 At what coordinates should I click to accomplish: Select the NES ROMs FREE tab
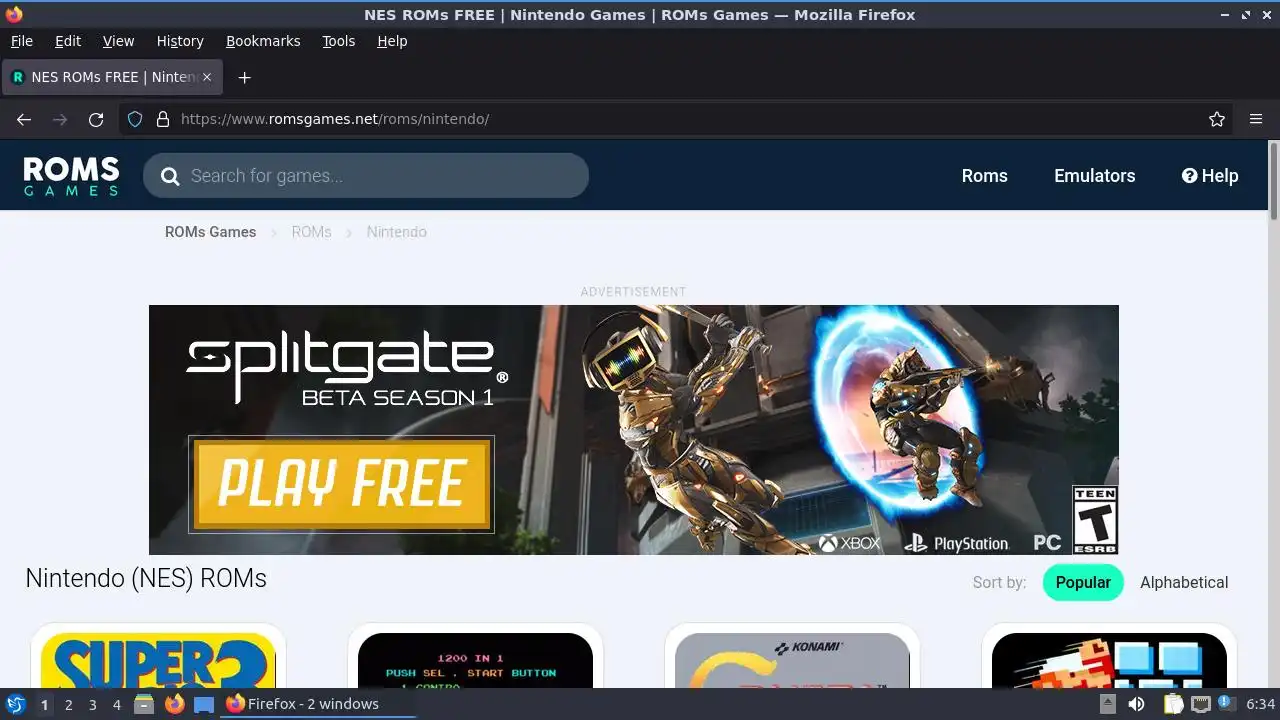click(x=112, y=77)
